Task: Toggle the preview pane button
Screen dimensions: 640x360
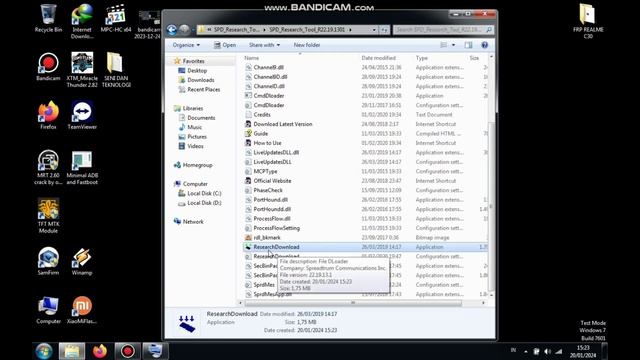Action: [x=468, y=45]
